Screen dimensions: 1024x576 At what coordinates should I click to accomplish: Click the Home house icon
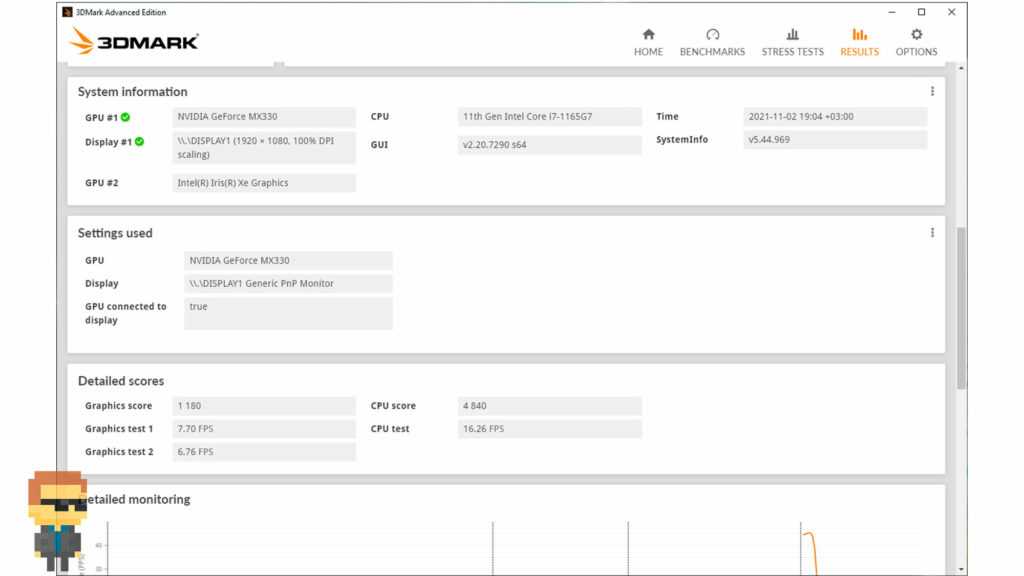(x=648, y=34)
